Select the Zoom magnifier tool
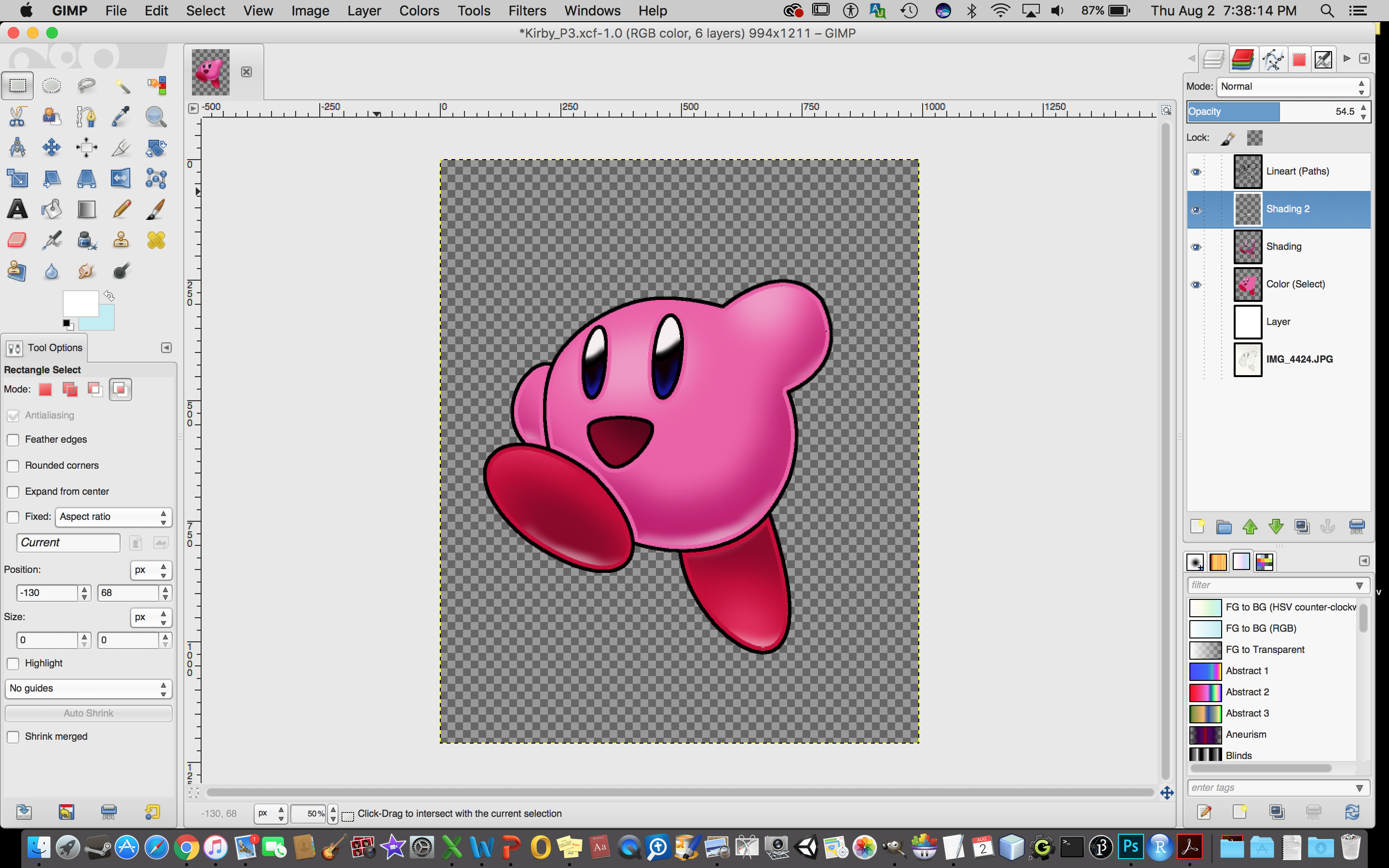 click(156, 117)
